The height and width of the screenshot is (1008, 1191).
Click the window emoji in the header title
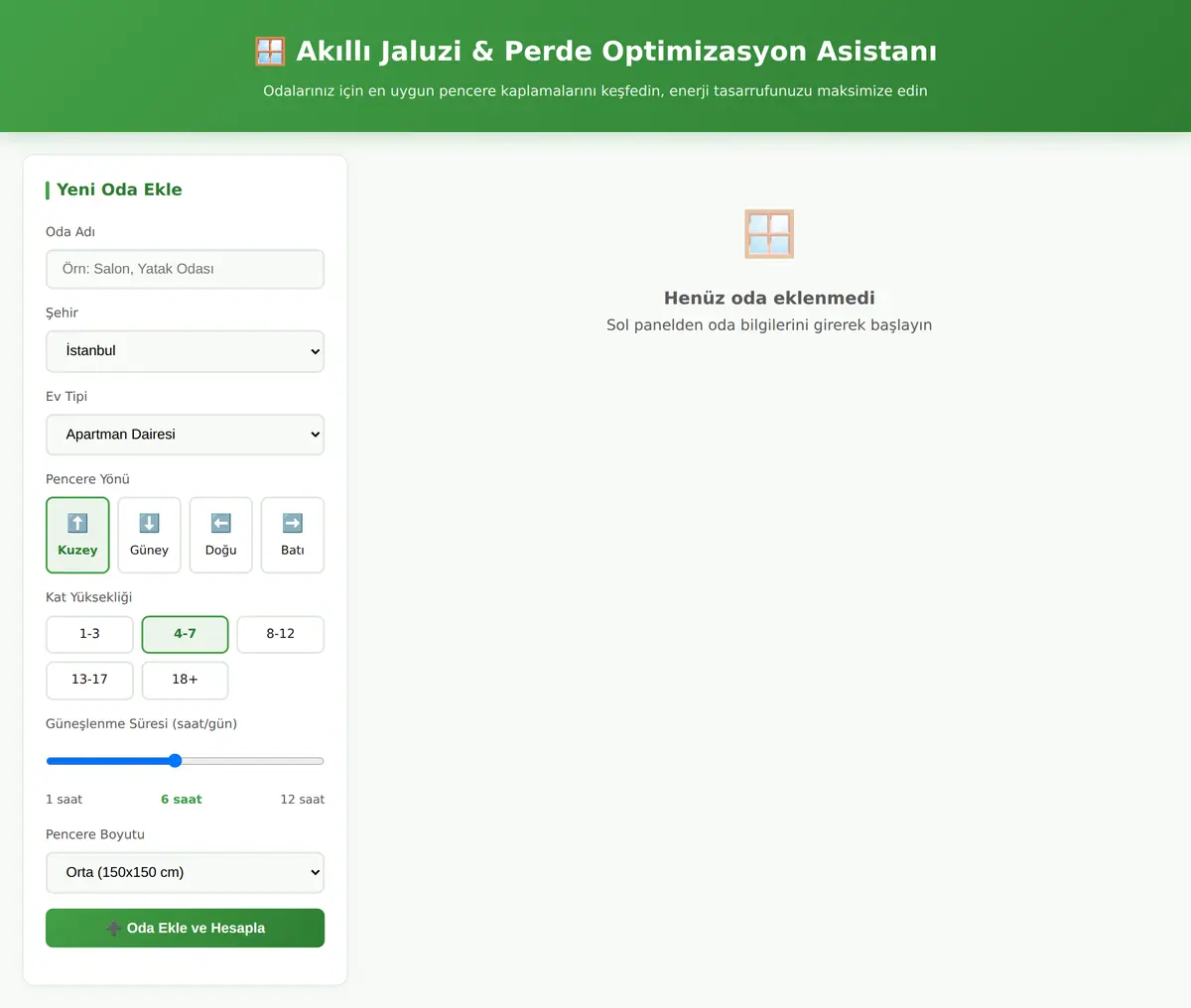270,52
